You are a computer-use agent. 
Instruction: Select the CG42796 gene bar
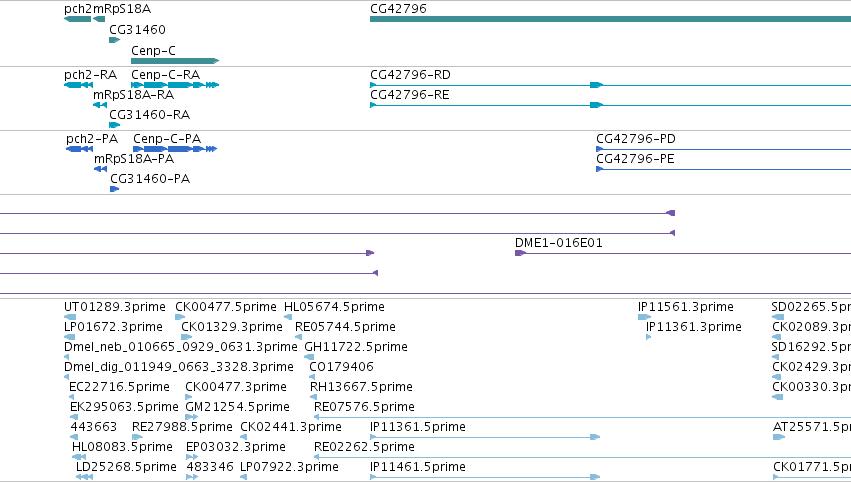click(610, 19)
